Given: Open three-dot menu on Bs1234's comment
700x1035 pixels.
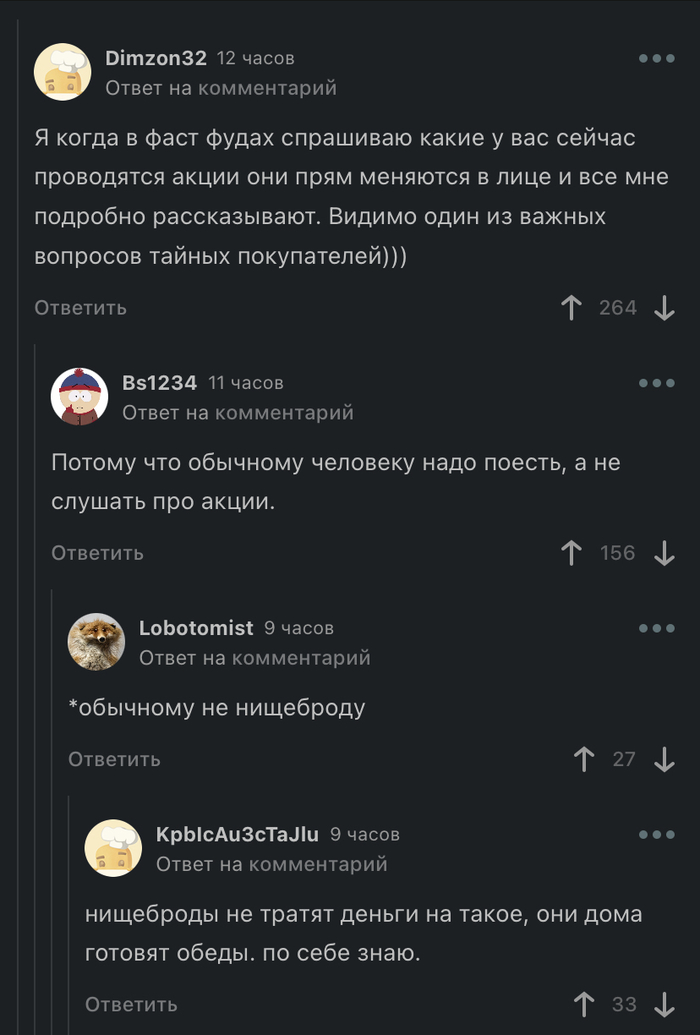Looking at the screenshot, I should click(x=657, y=383).
